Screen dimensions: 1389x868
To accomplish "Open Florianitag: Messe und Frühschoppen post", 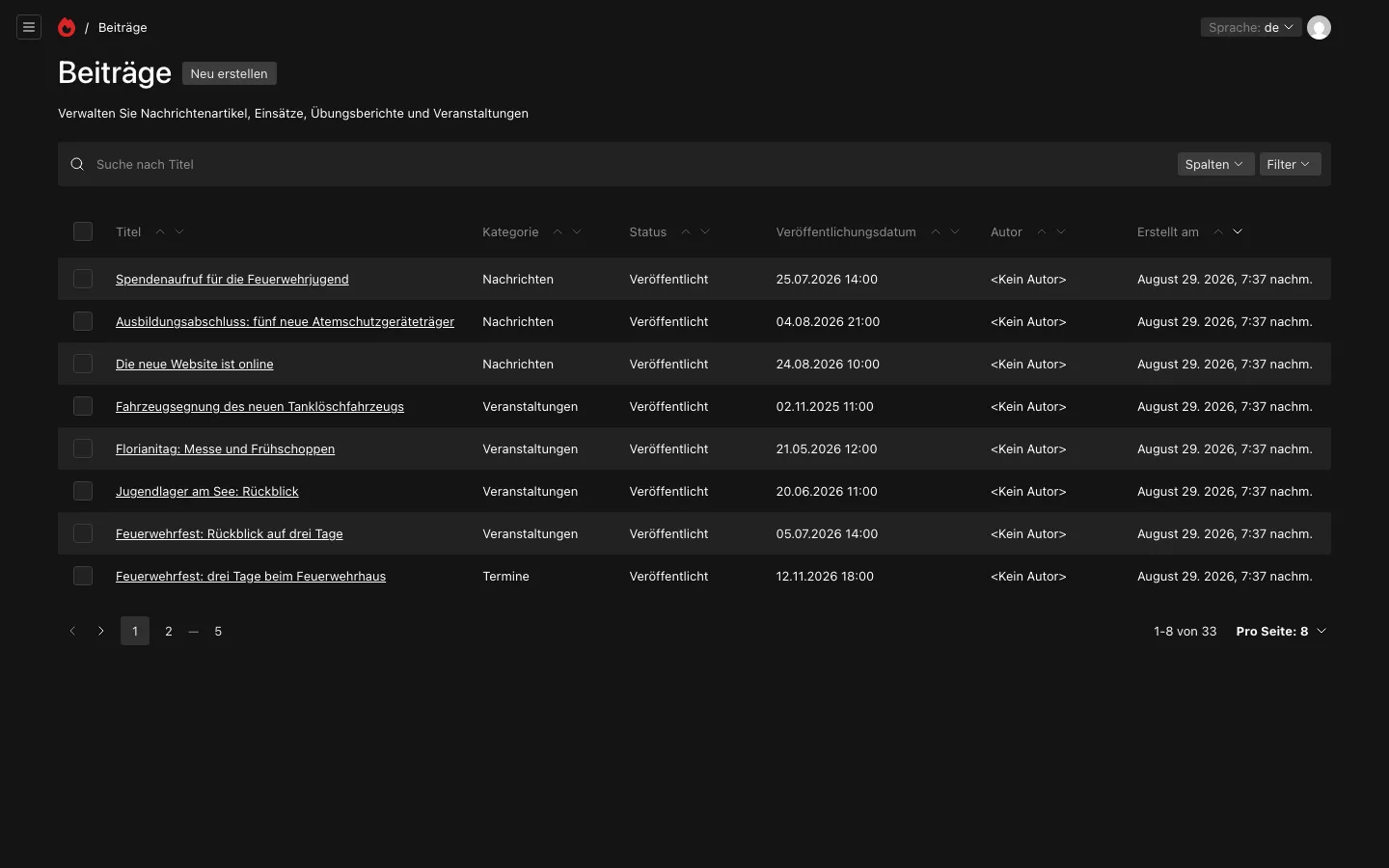I will [226, 448].
